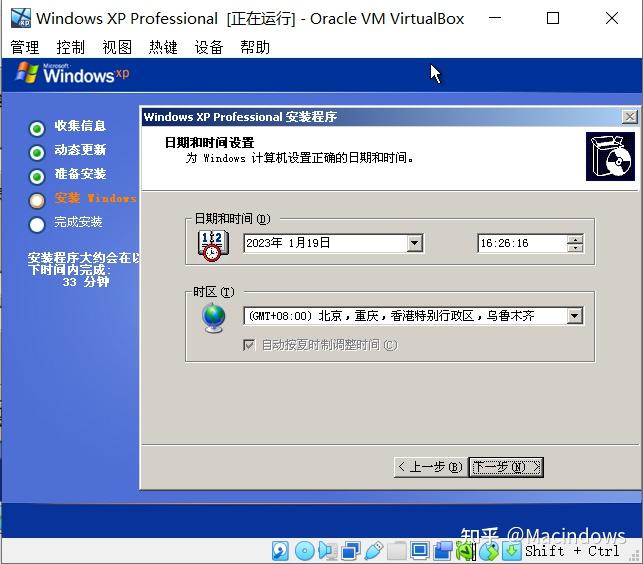643x564 pixels.
Task: Close the XP setup dialog
Action: tap(629, 117)
